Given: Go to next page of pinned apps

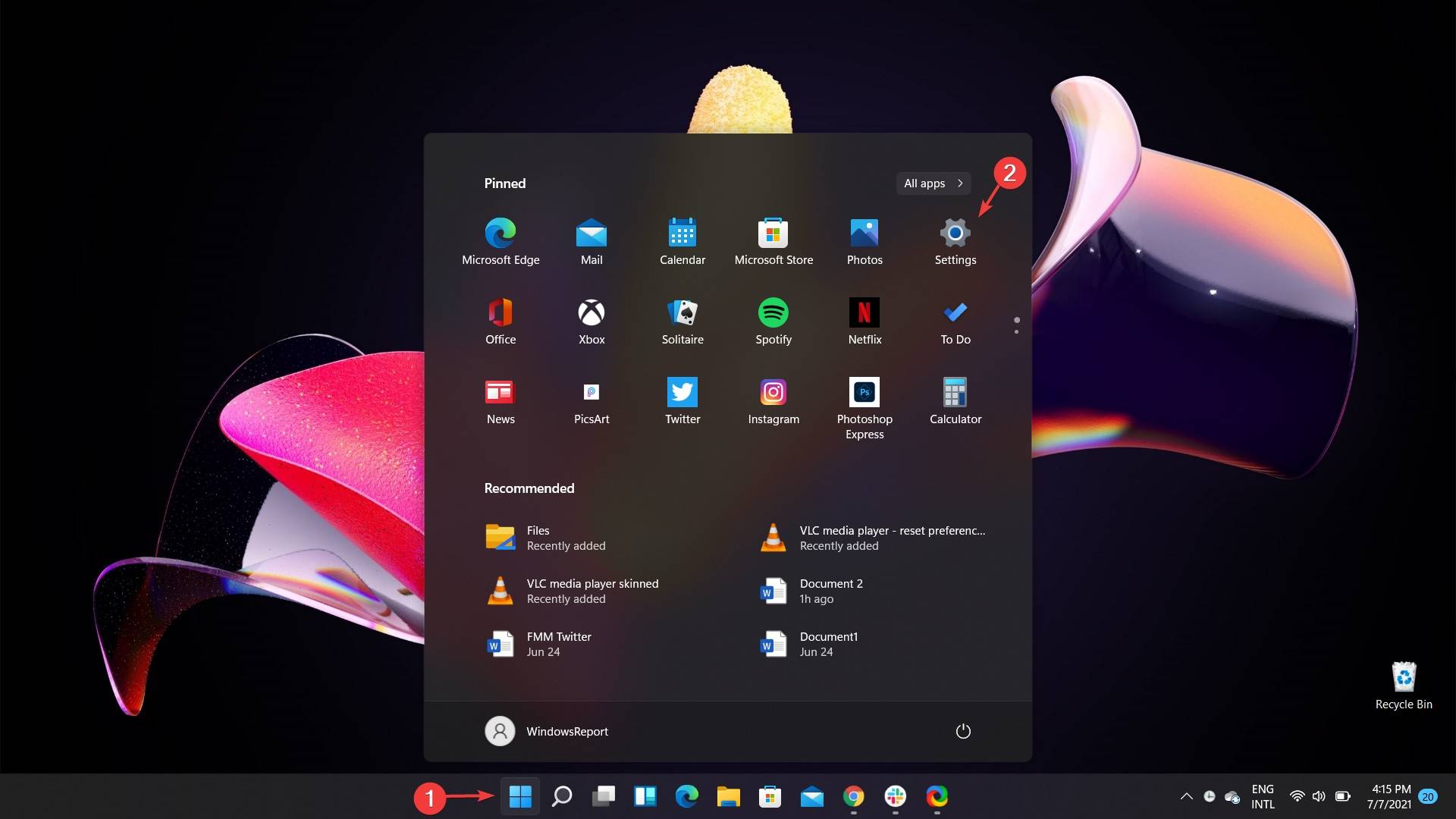Looking at the screenshot, I should click(1016, 331).
